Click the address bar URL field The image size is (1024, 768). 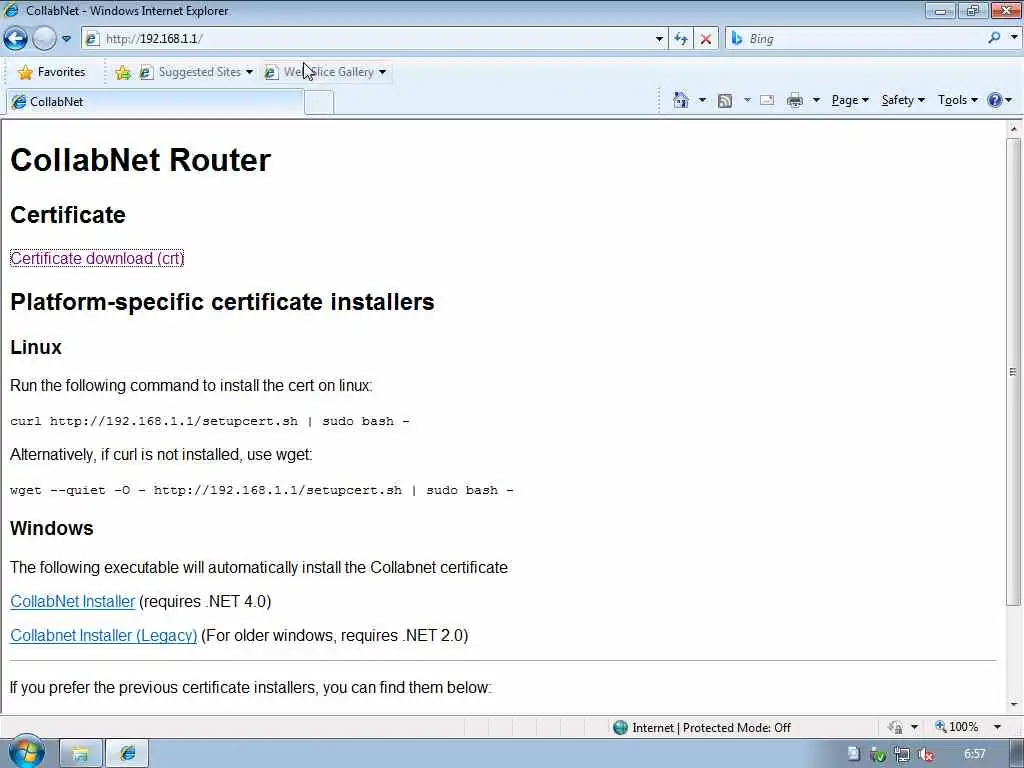(372, 39)
